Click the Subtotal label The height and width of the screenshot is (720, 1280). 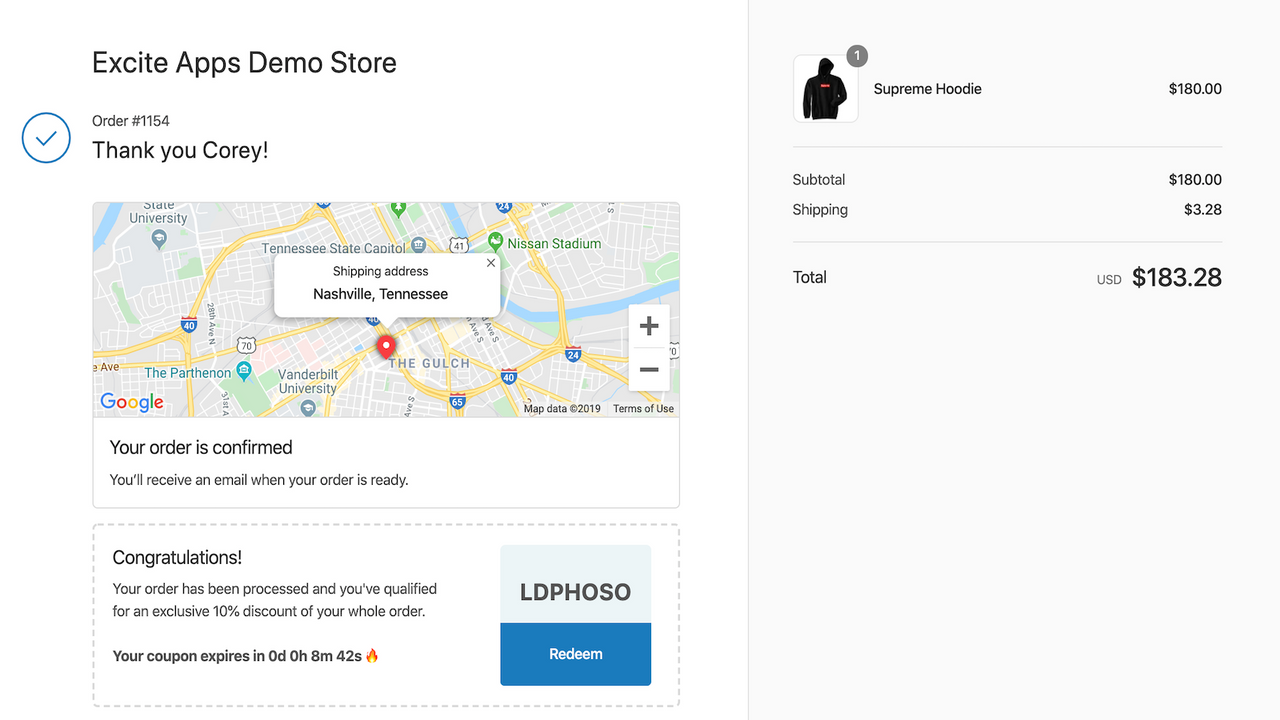[x=819, y=180]
